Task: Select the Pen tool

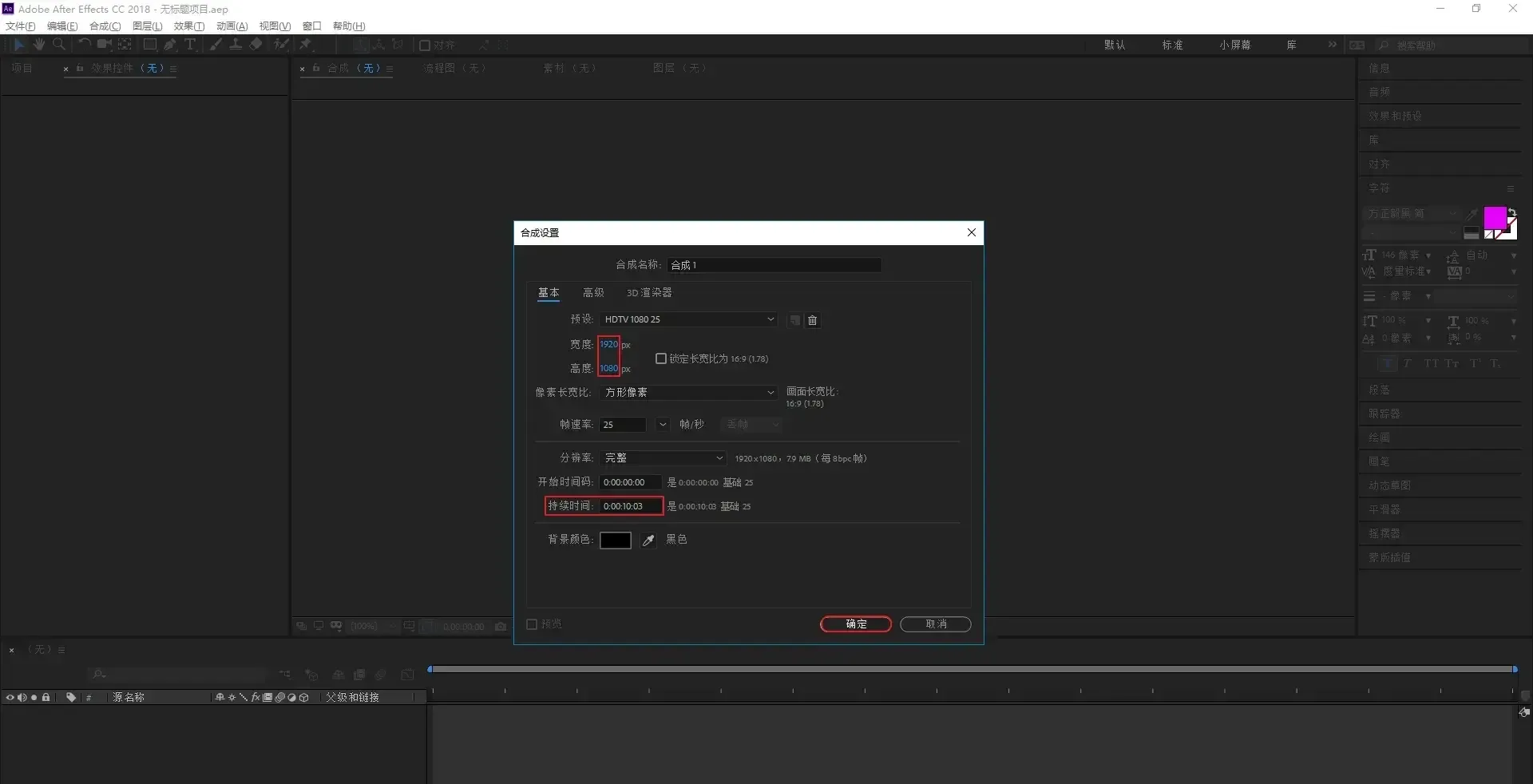Action: click(x=170, y=45)
